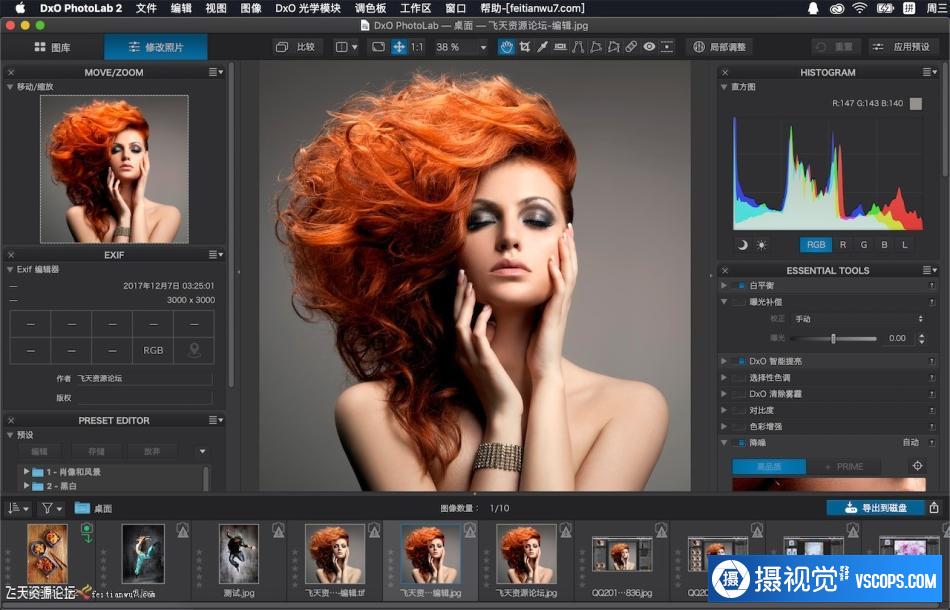
Task: Open the 调色板 menu
Action: [x=370, y=8]
